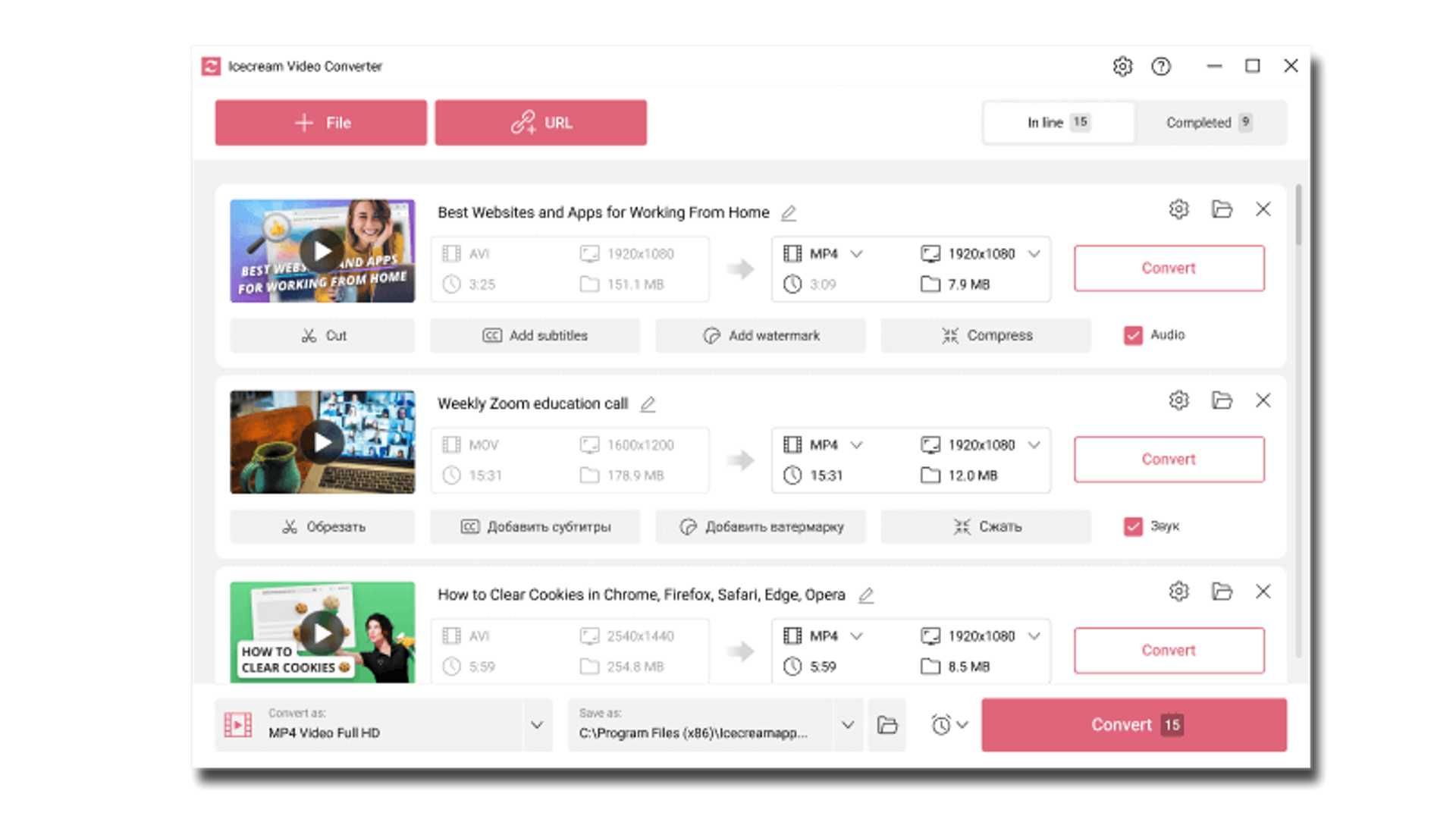This screenshot has height=819, width=1456.
Task: Play the Weekly Zoom video thumbnail preview
Action: tap(322, 442)
